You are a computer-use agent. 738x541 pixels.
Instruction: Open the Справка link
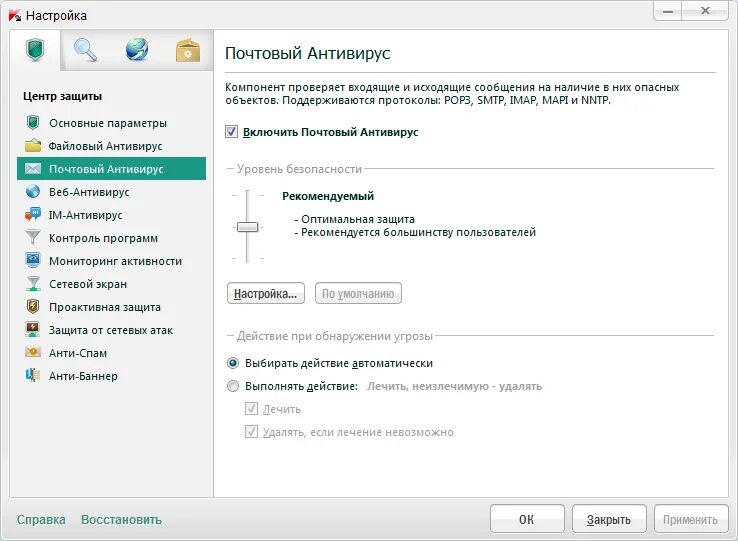coord(41,520)
